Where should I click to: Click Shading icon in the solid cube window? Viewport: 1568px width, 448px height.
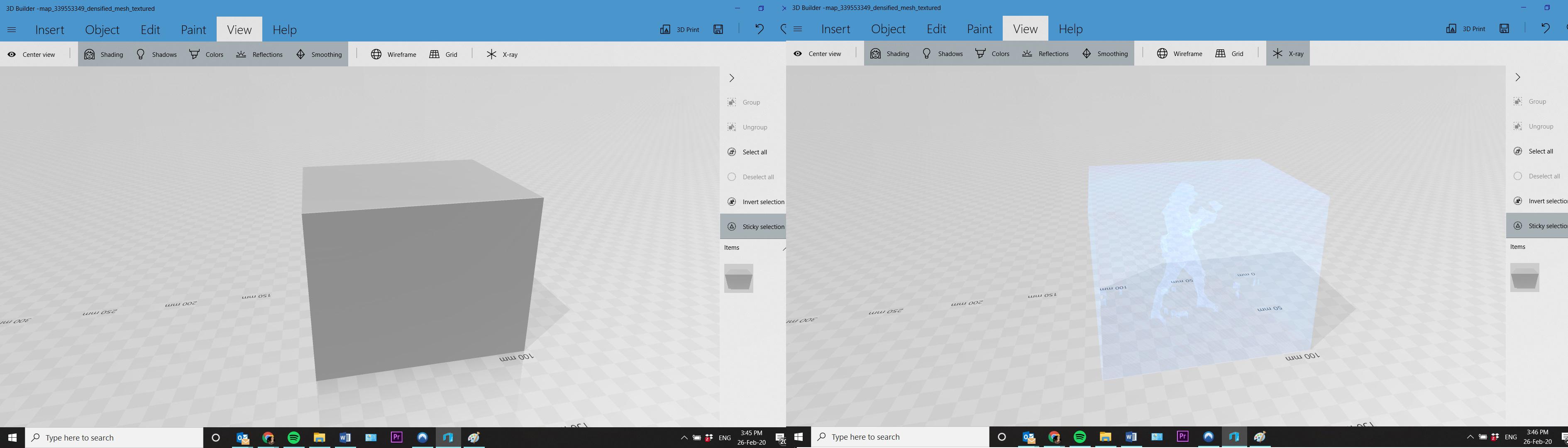90,54
